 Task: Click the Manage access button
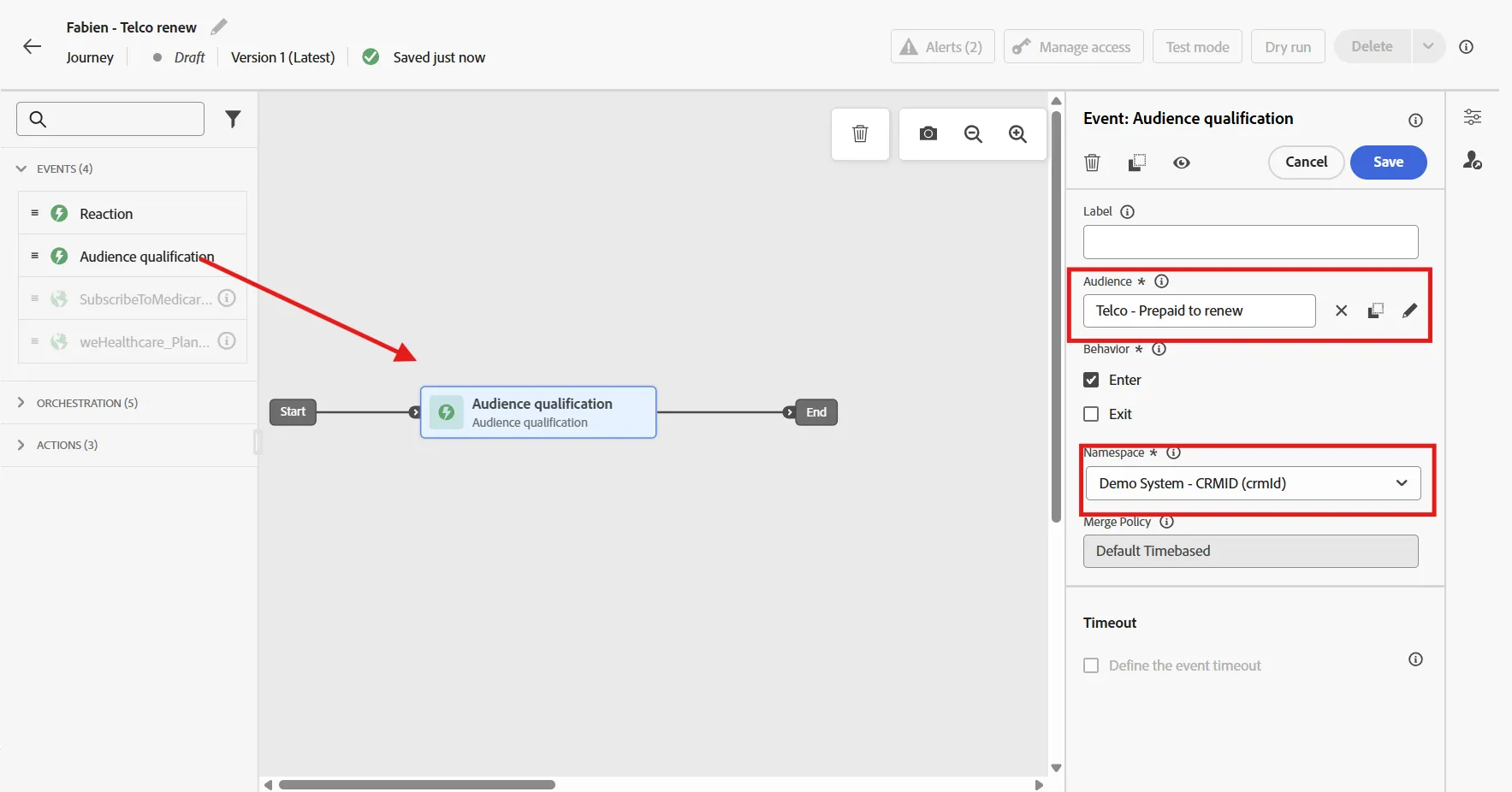[1073, 46]
